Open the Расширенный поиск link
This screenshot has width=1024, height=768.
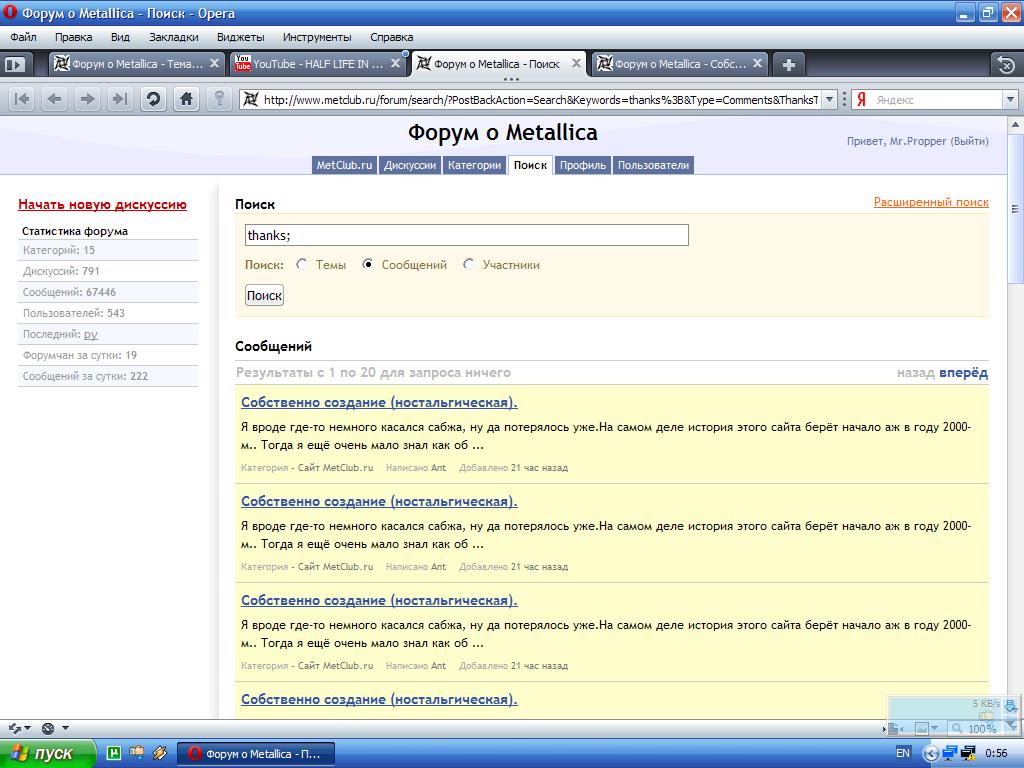(x=930, y=202)
